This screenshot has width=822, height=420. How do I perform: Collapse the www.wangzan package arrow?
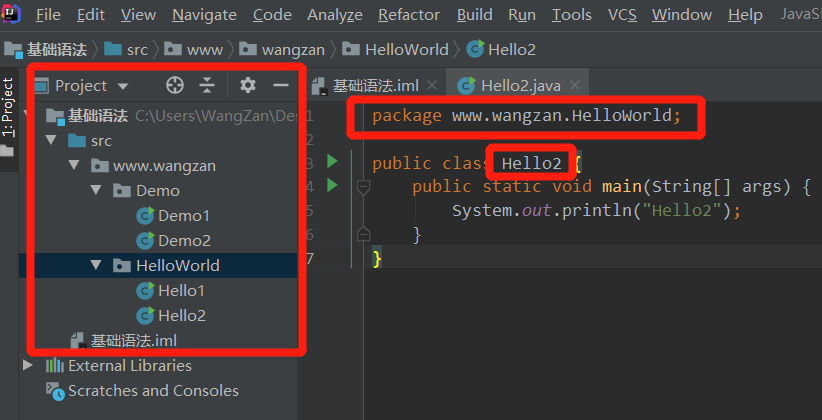point(73,165)
